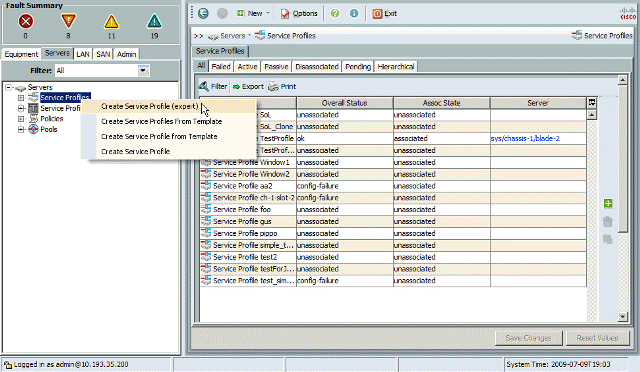Viewport: 640px width, 372px height.
Task: Show the All profiles subtab
Action: [201, 66]
